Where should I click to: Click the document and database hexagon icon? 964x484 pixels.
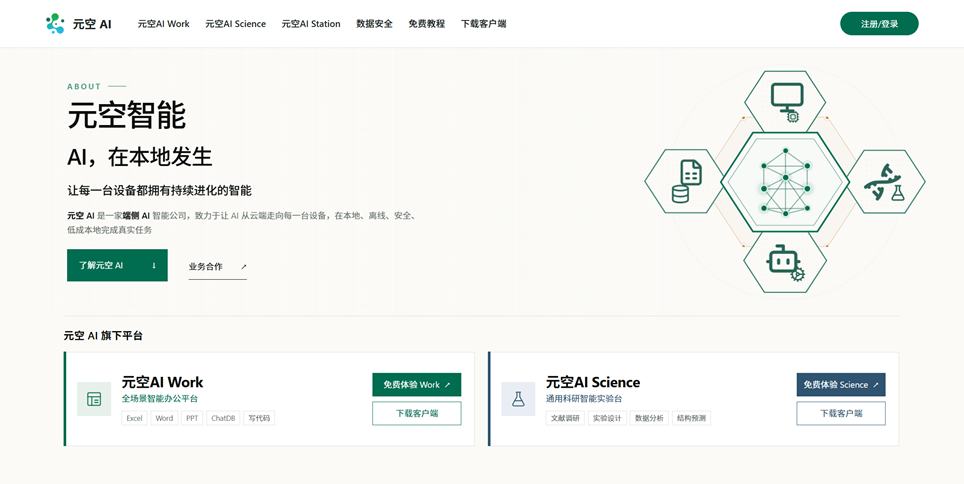click(x=685, y=181)
